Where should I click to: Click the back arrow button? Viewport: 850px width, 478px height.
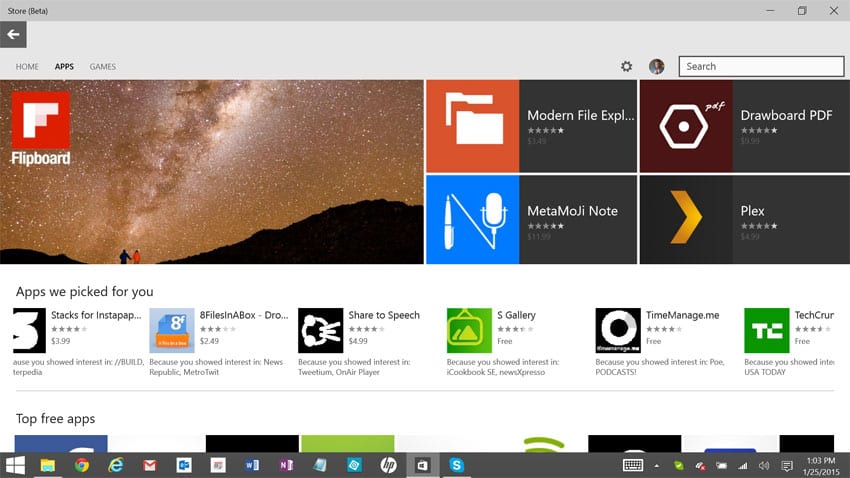click(13, 34)
